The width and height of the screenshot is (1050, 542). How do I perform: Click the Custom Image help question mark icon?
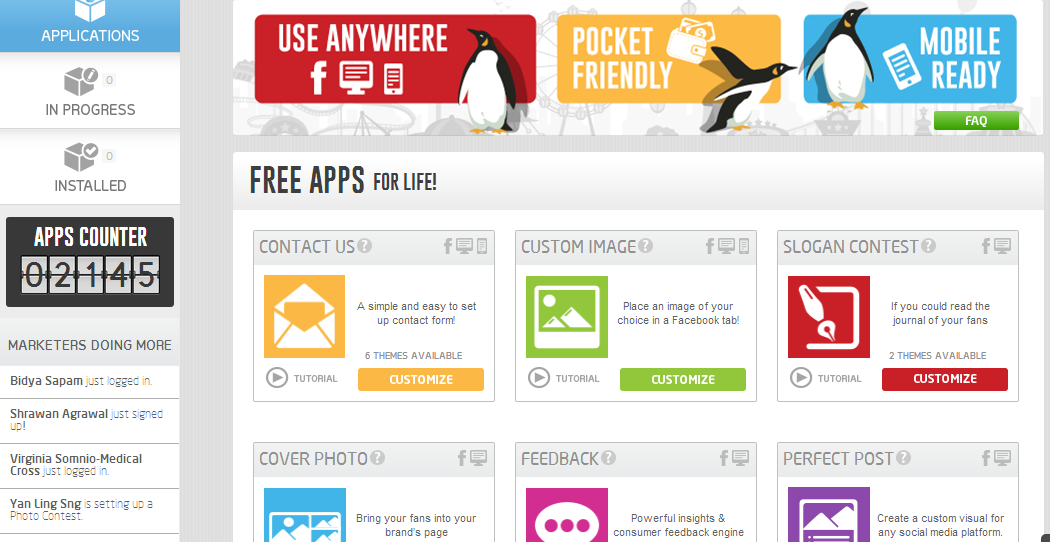point(645,246)
